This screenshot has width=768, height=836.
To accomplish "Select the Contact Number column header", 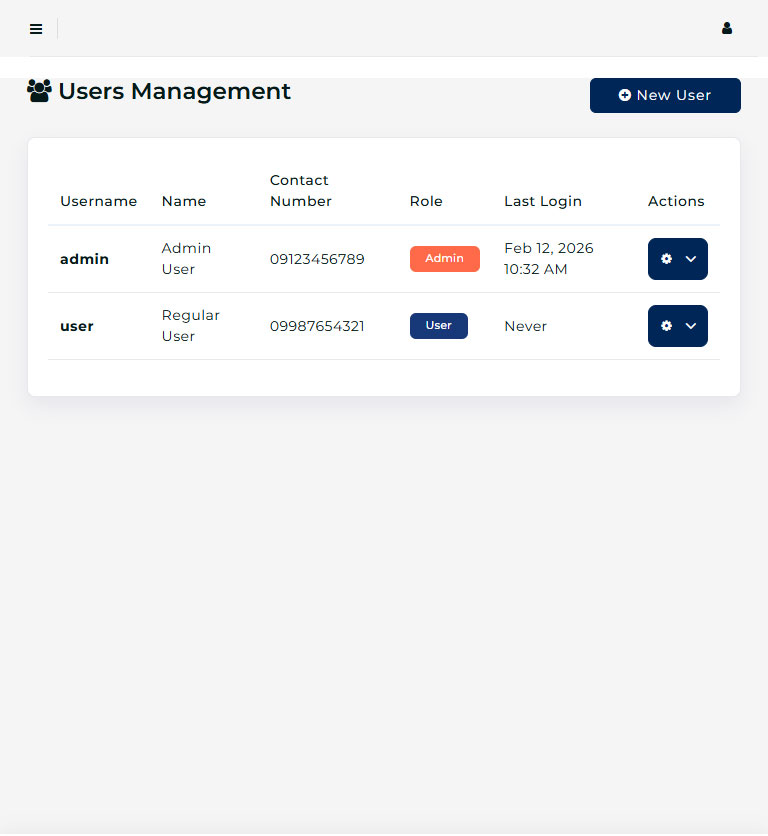I will [300, 190].
